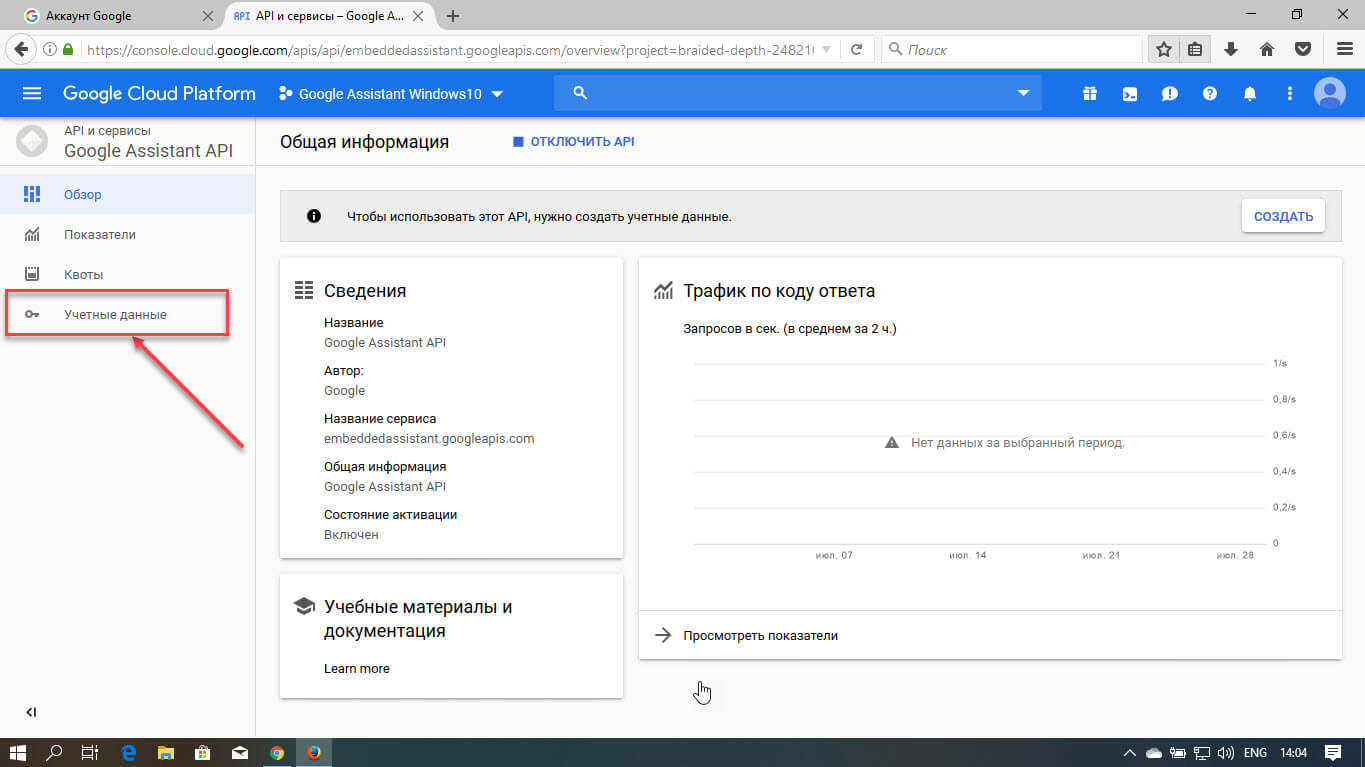Image resolution: width=1365 pixels, height=767 pixels.
Task: Click the Обзор dashboard icon
Action: coord(32,194)
